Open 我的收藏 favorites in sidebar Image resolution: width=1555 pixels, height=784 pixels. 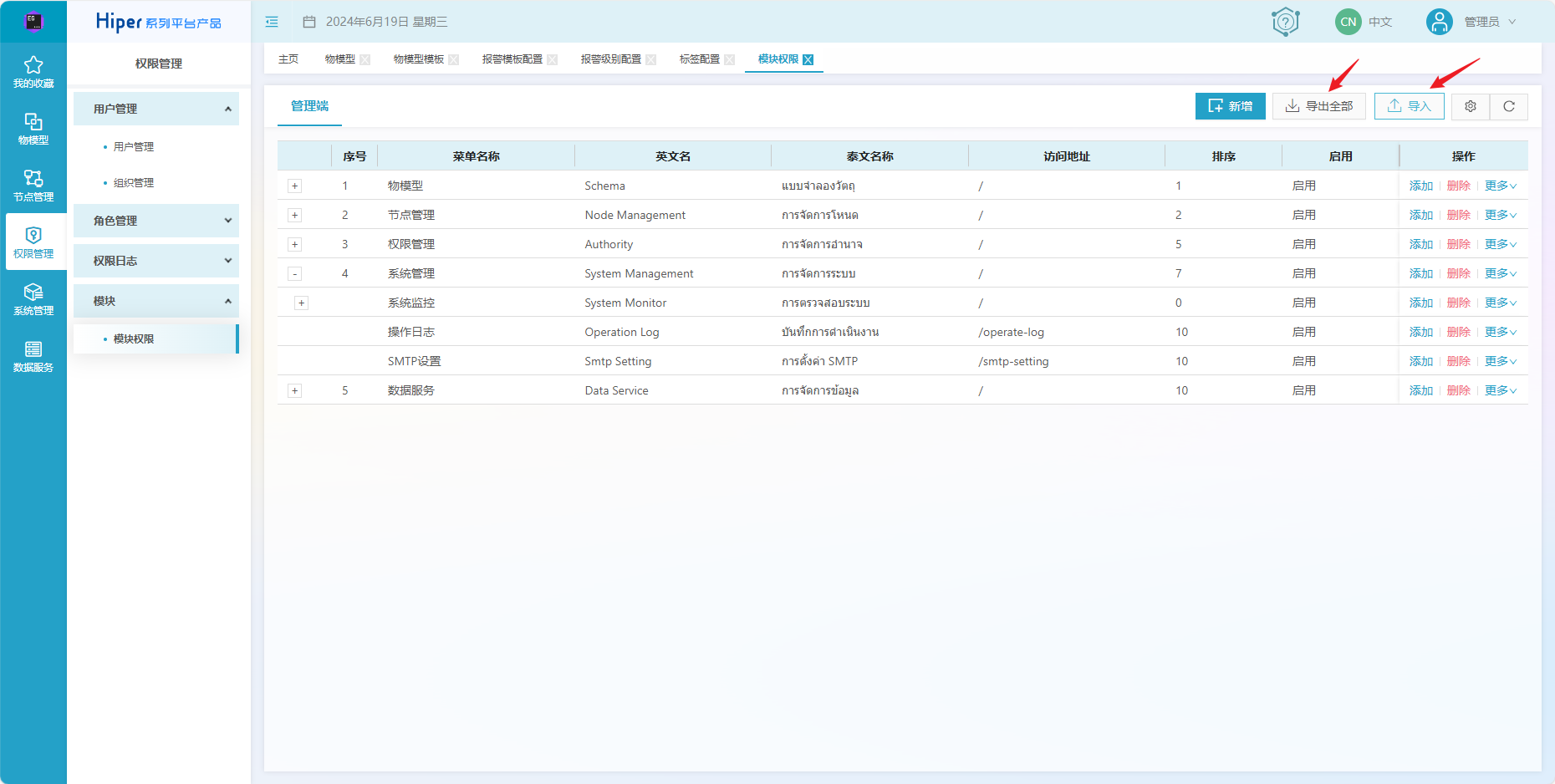pos(33,72)
